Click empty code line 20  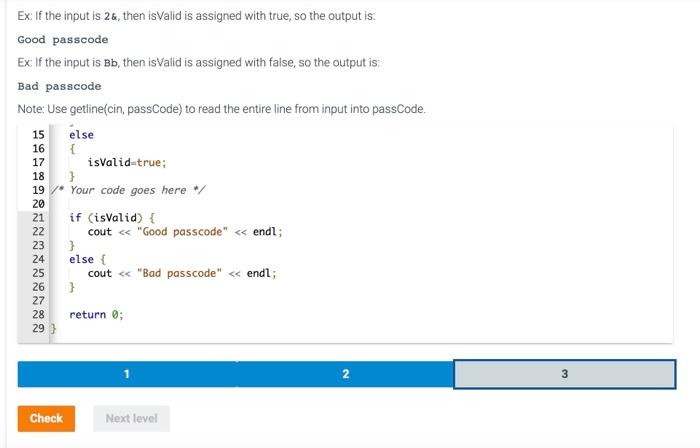(x=361, y=204)
